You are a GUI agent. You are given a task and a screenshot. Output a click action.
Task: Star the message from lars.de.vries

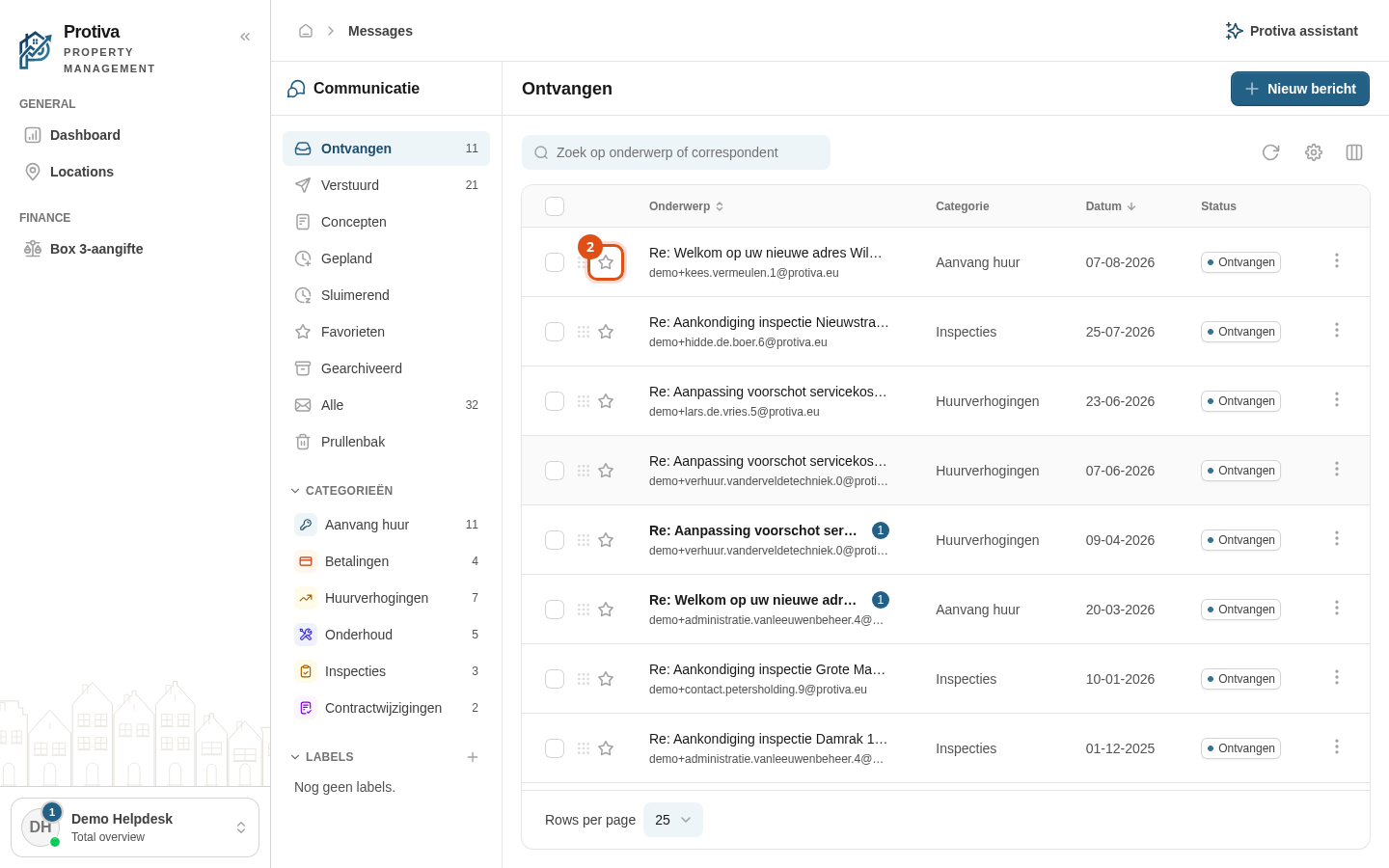click(606, 401)
